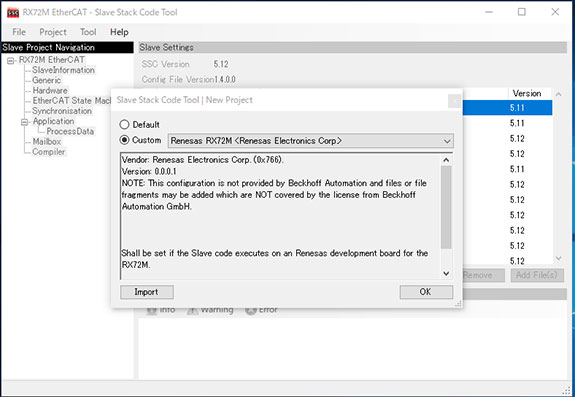Open the Project menu

[x=53, y=32]
